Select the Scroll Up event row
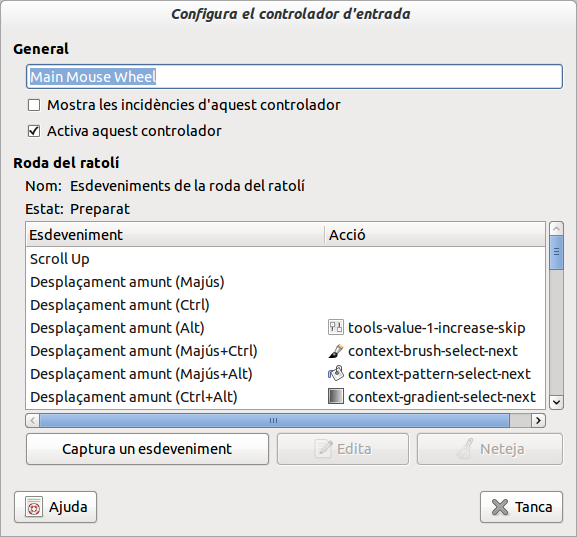This screenshot has height=537, width=577. pyautogui.click(x=286, y=259)
